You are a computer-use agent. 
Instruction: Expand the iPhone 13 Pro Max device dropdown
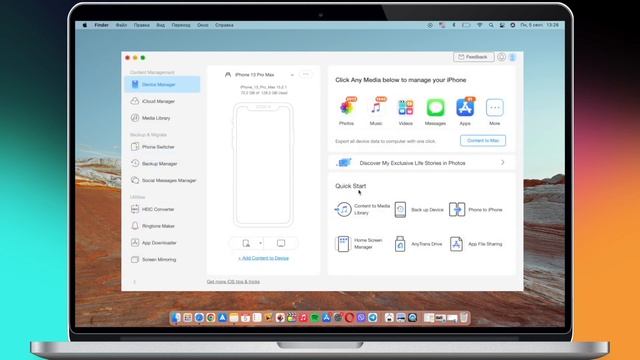292,75
